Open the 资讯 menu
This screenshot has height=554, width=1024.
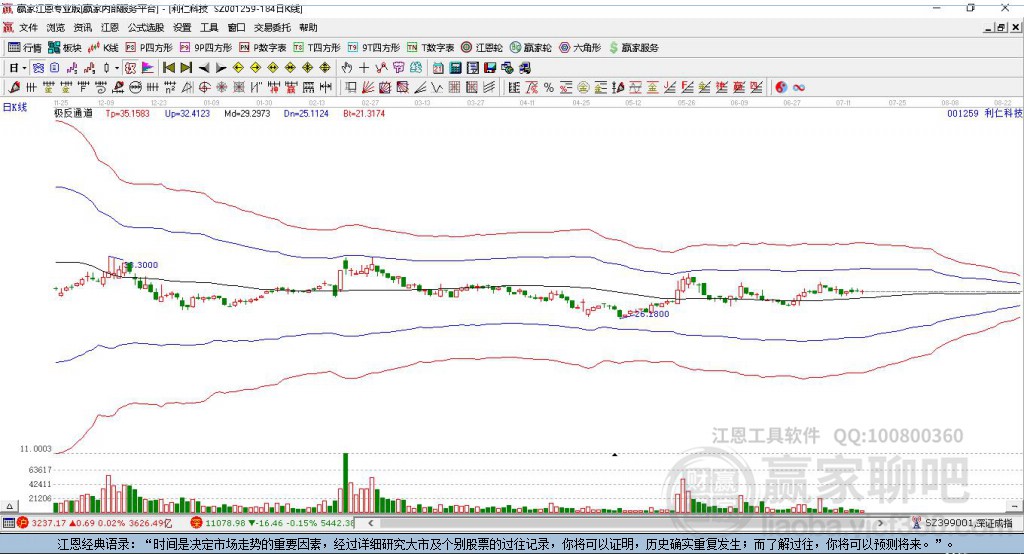[83, 27]
